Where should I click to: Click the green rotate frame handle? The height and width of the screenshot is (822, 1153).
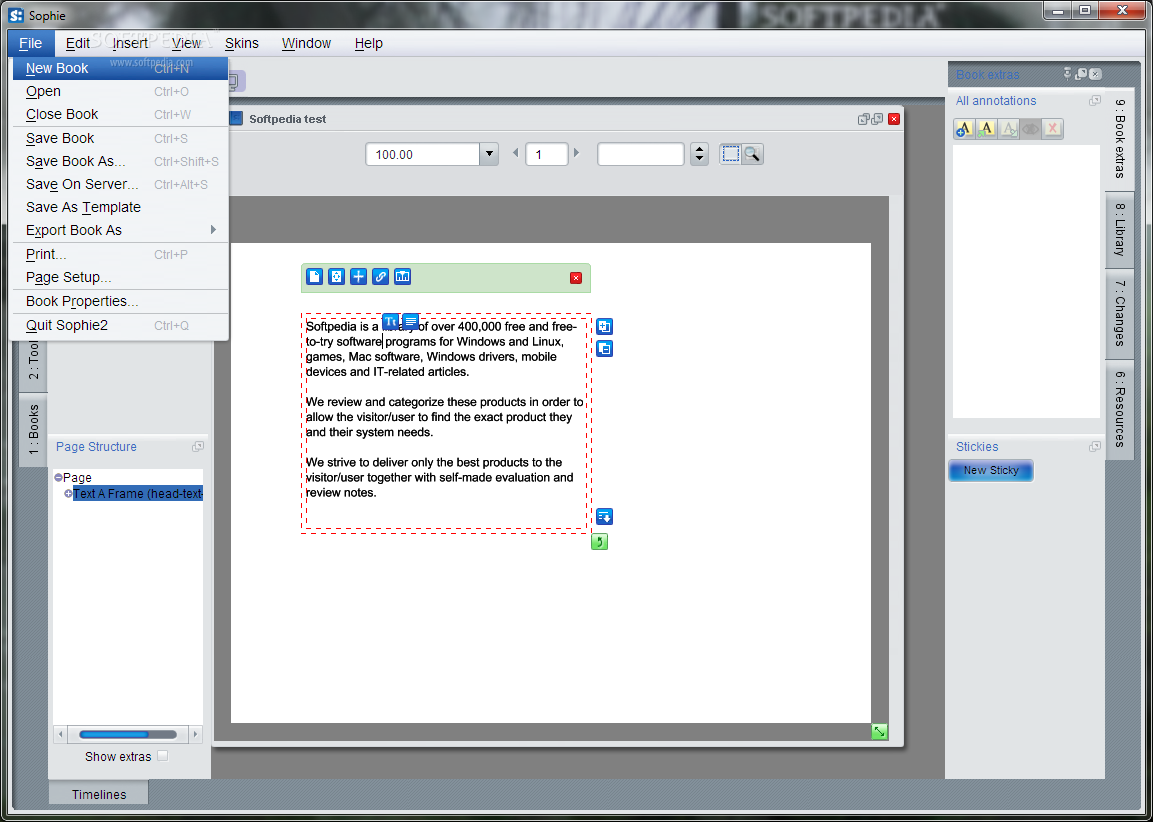pos(599,542)
